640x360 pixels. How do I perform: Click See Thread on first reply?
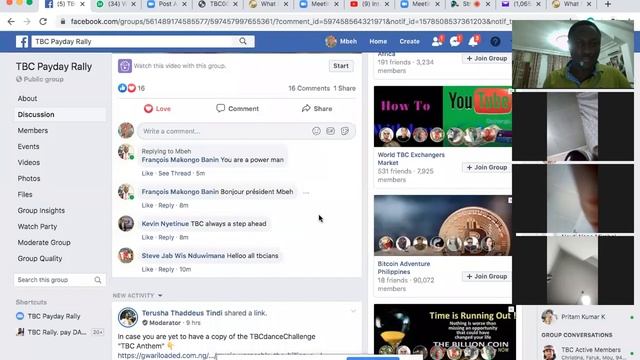click(x=175, y=173)
